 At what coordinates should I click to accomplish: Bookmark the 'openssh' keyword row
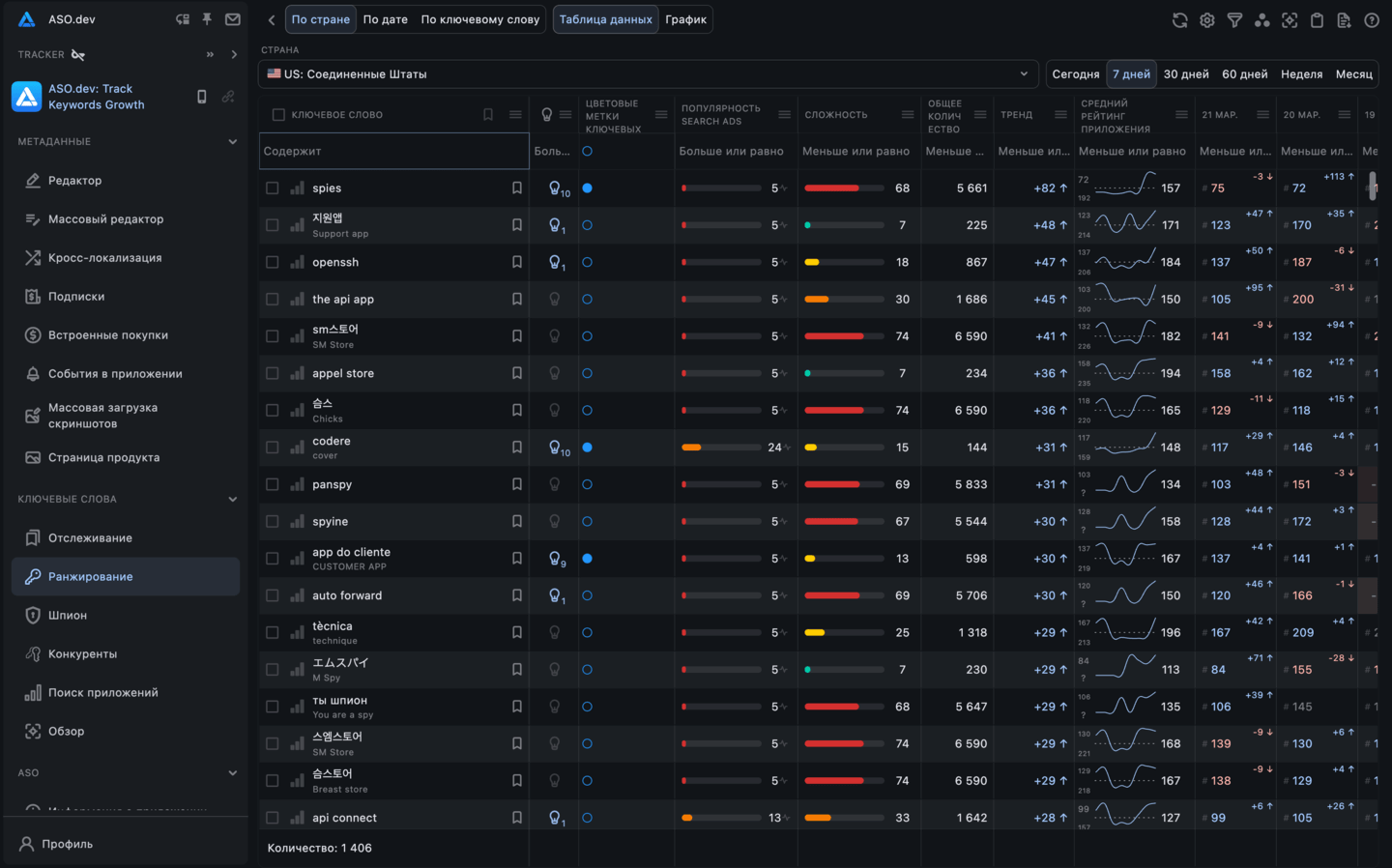coord(517,262)
